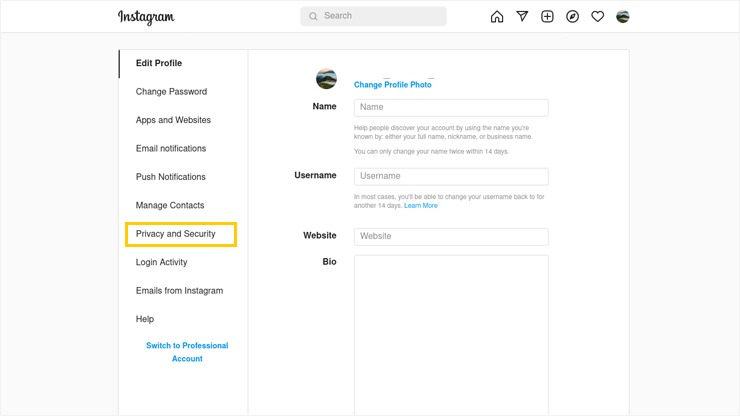Open Explore compass icon

572,17
